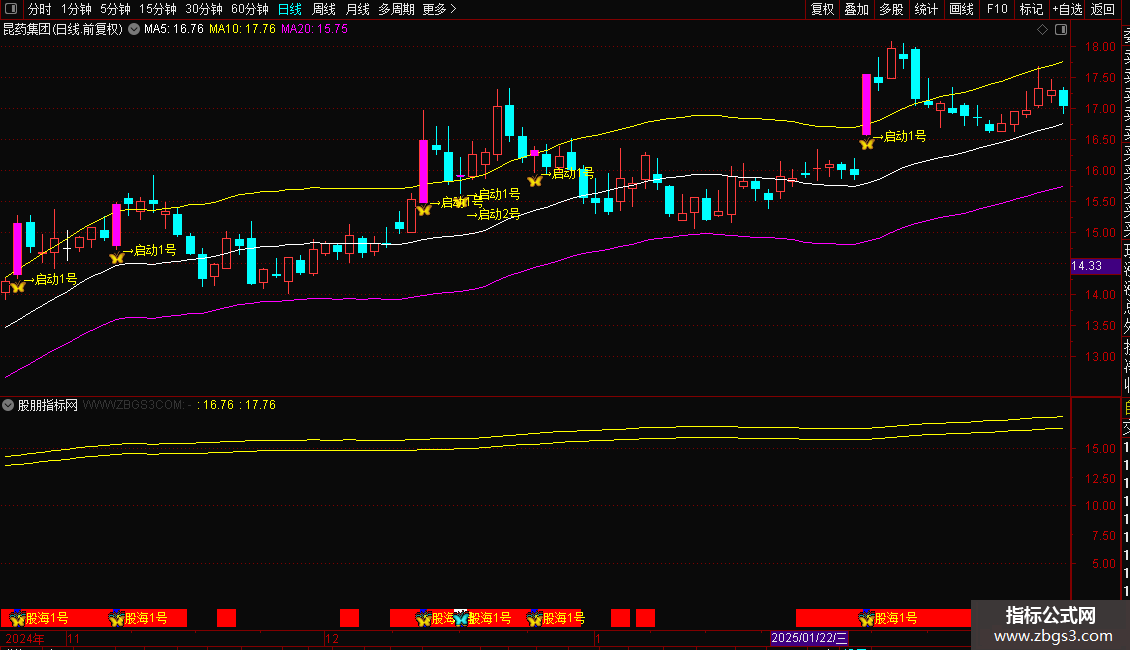
Task: Select the 60分钟 period
Action: click(x=250, y=9)
